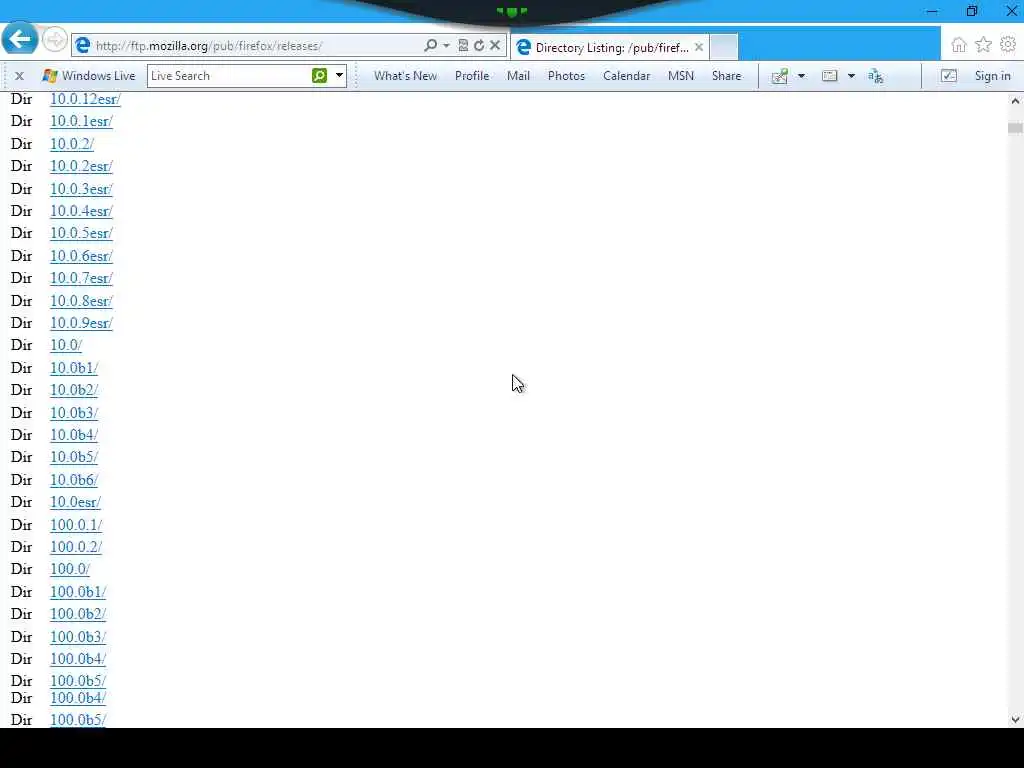Click the checkmark icon next to Sign in
The width and height of the screenshot is (1024, 768).
click(949, 76)
